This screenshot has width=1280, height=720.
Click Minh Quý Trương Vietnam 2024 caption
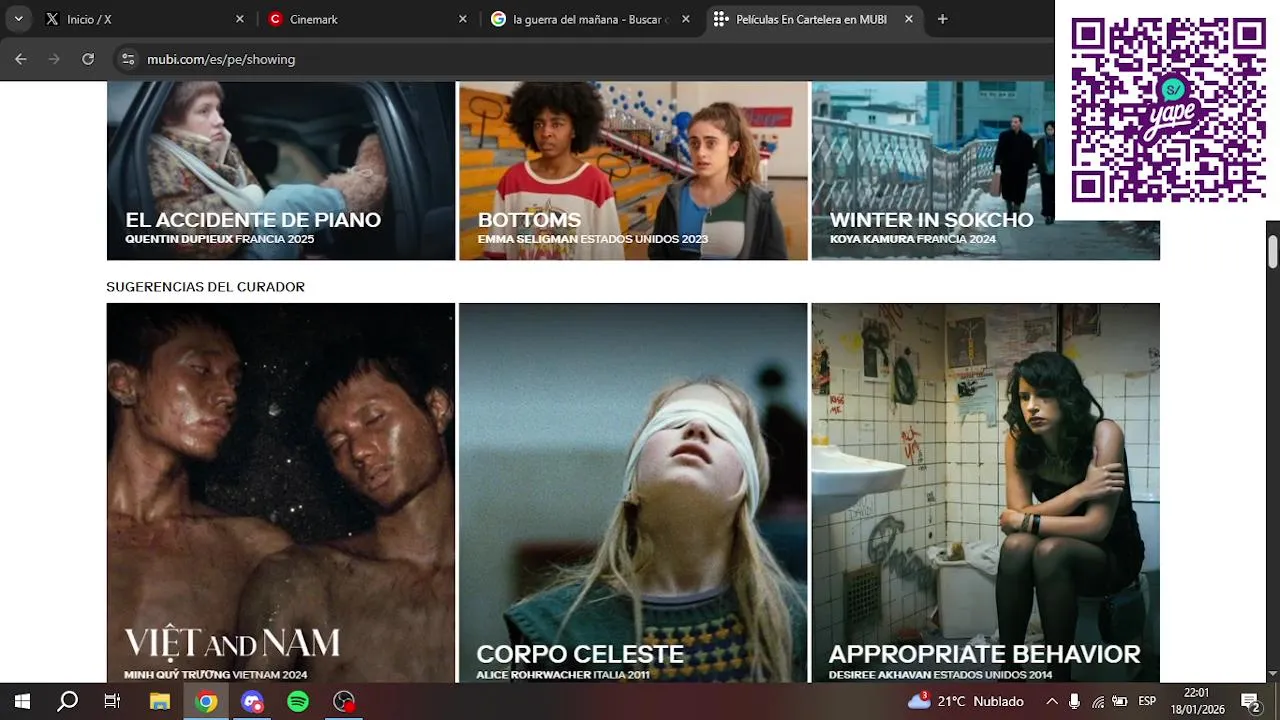[x=216, y=675]
